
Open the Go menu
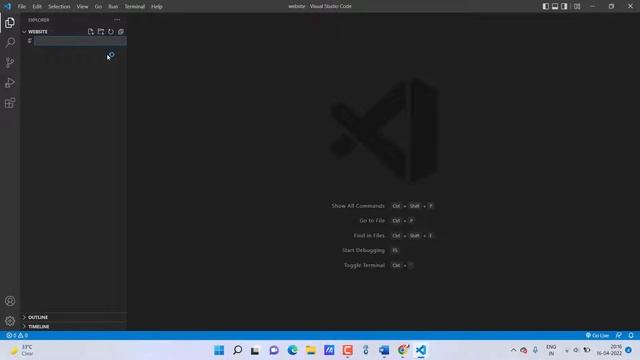(98, 6)
